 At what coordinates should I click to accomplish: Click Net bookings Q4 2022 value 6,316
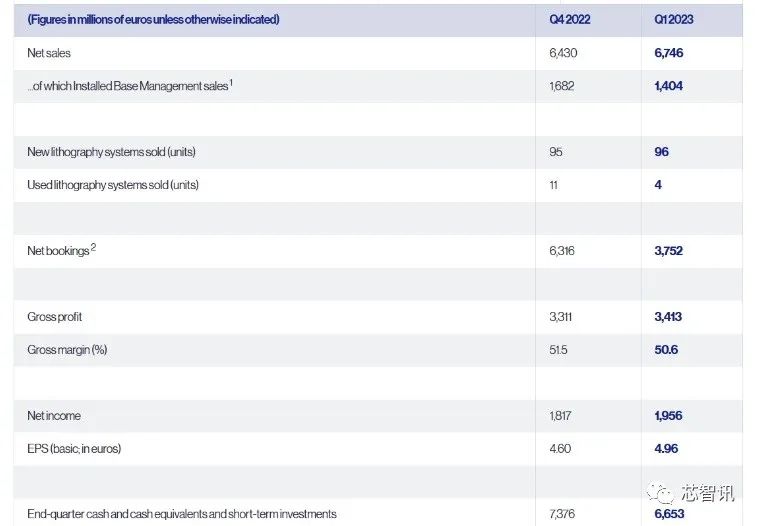562,251
